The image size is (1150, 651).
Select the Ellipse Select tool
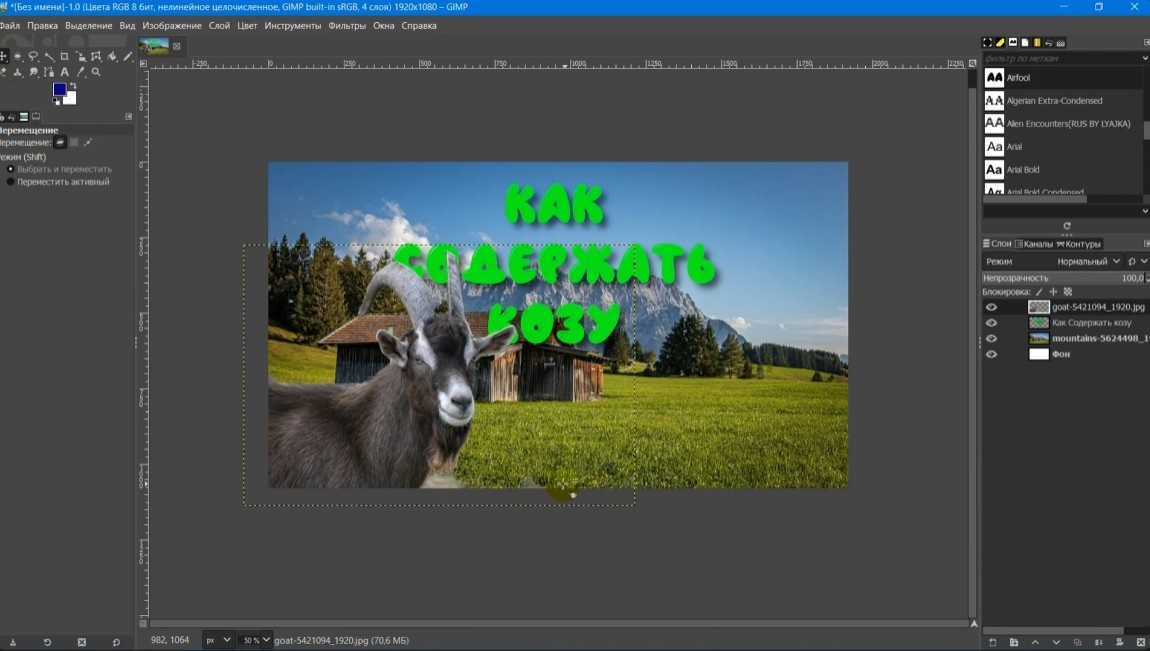point(18,56)
